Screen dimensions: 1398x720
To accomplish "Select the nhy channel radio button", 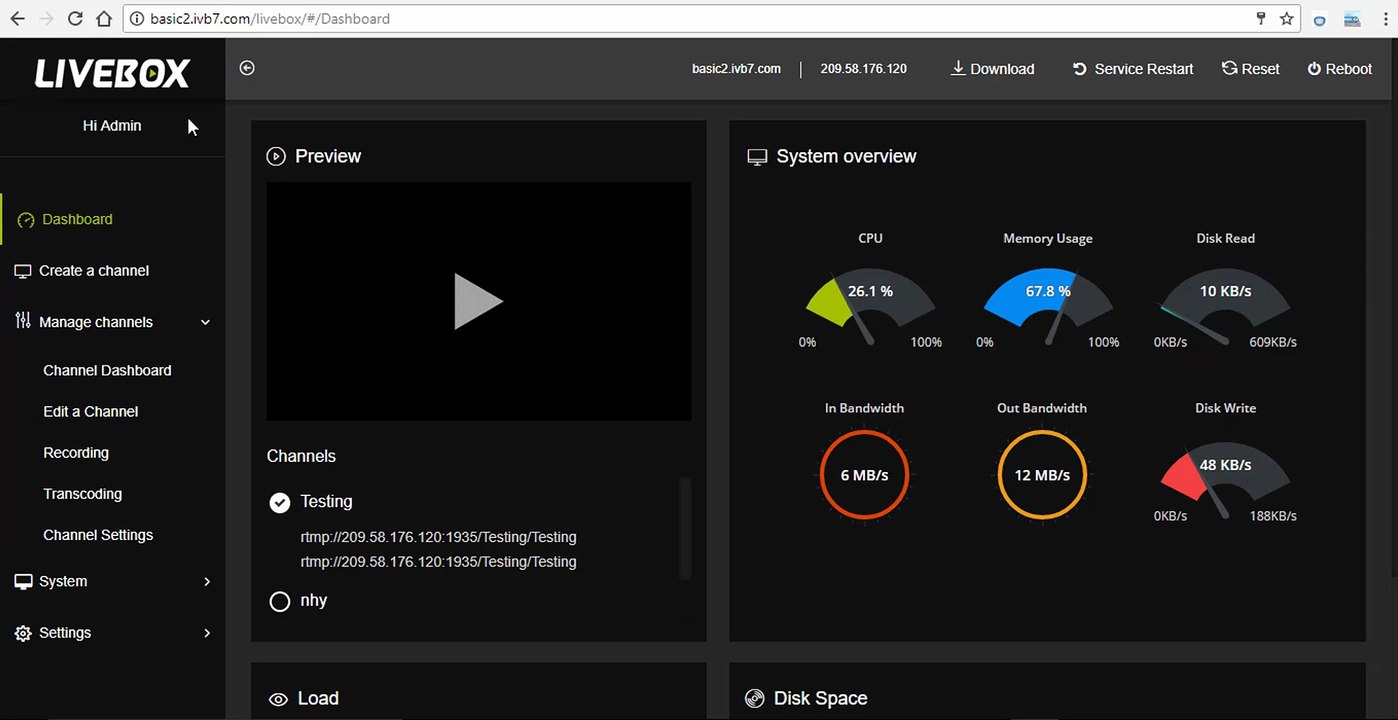I will point(280,601).
